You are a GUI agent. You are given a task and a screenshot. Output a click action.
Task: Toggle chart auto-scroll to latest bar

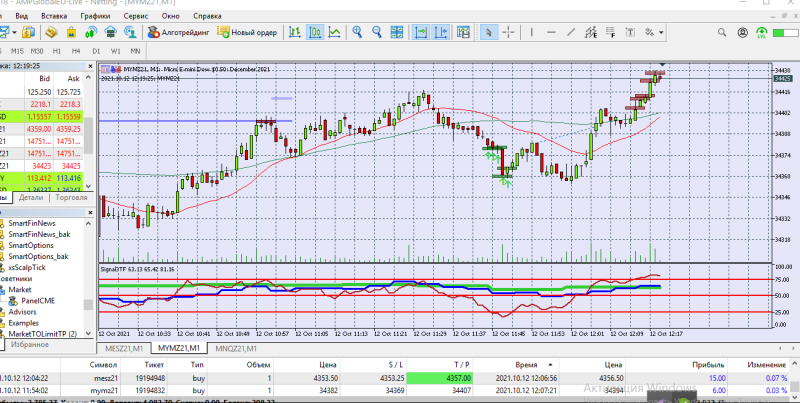click(x=422, y=32)
